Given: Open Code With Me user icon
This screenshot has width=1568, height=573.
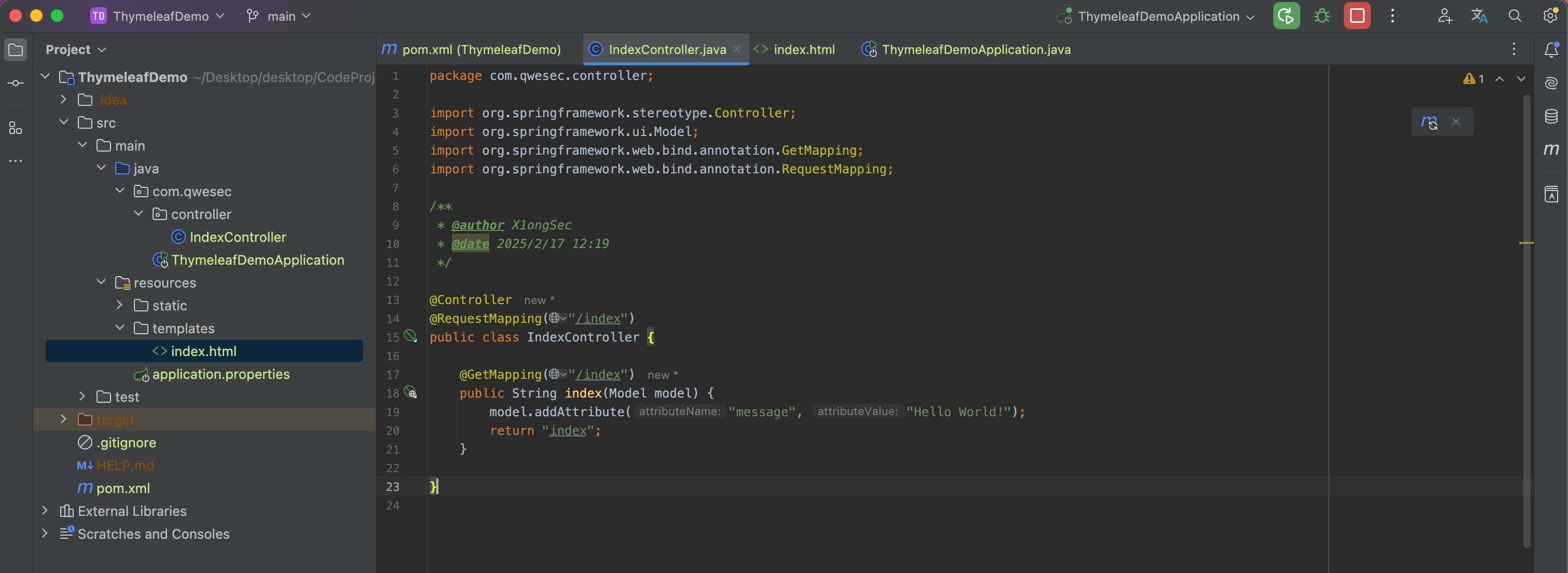Looking at the screenshot, I should pyautogui.click(x=1445, y=16).
